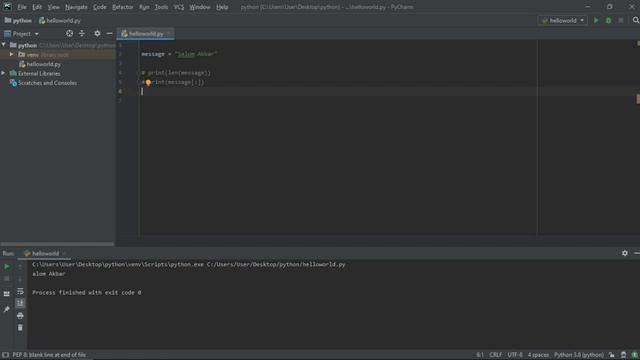Open the Edit menu

(37, 7)
